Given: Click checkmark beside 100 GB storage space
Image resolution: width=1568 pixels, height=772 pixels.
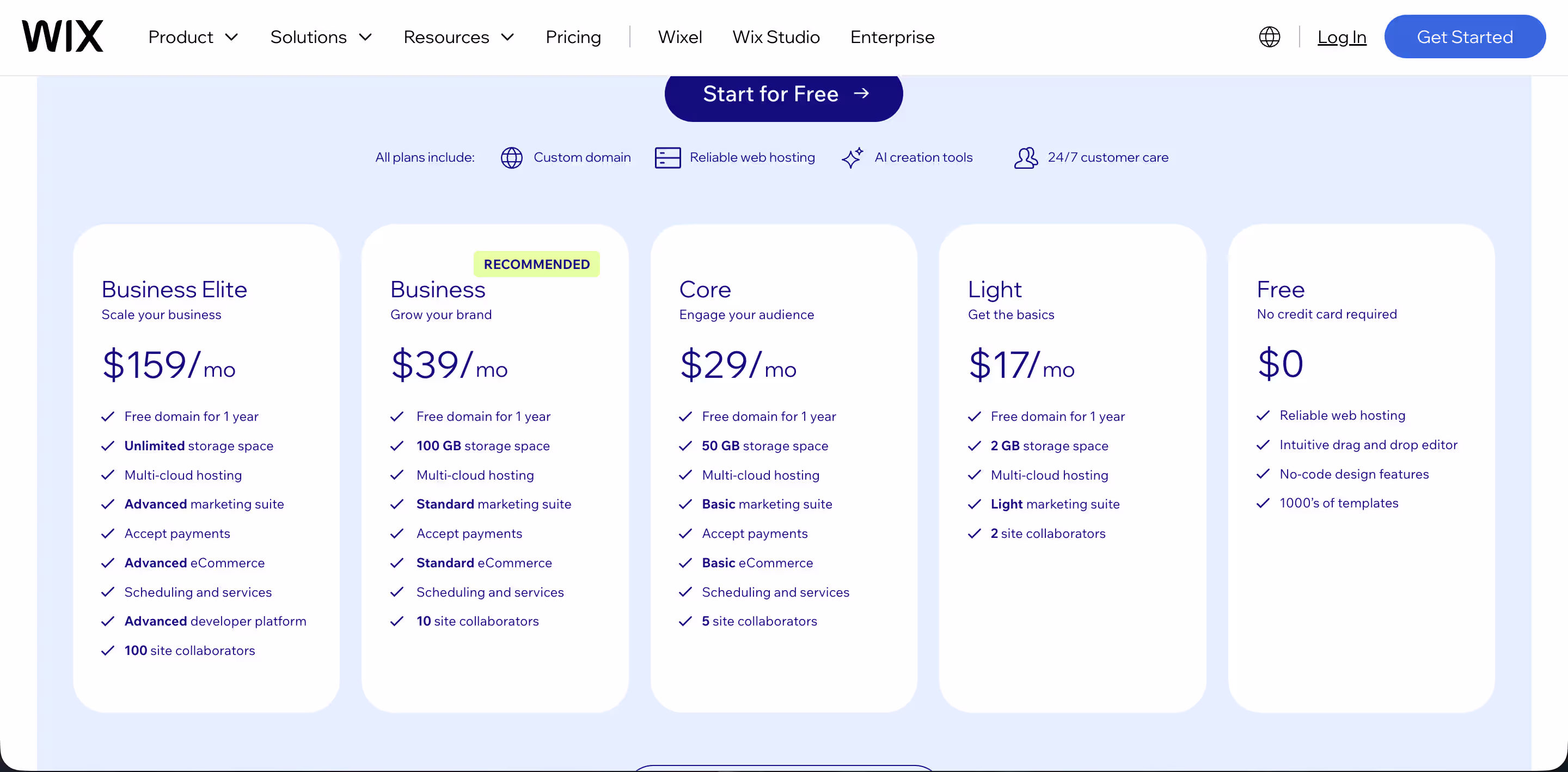Looking at the screenshot, I should tap(397, 446).
